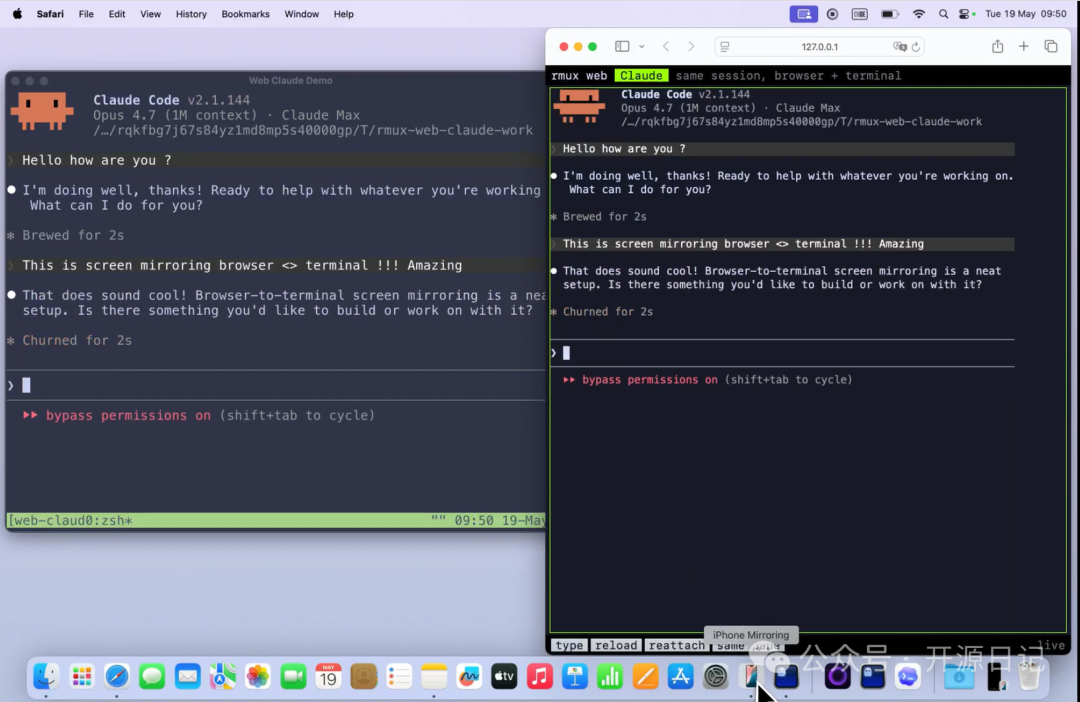Focus the prompt input in Web Claude Demo window
The height and width of the screenshot is (702, 1080).
(x=276, y=385)
